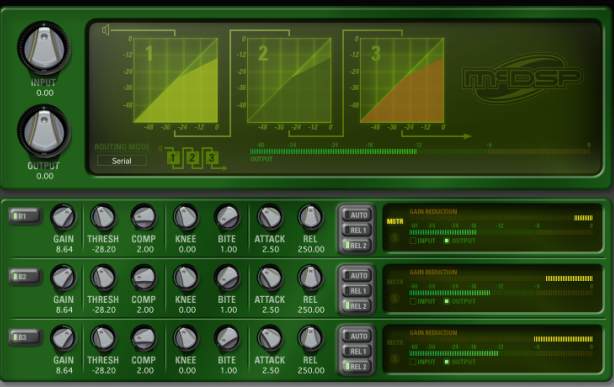Click the B2 COMP knob
This screenshot has width=614, height=387.
coord(144,278)
